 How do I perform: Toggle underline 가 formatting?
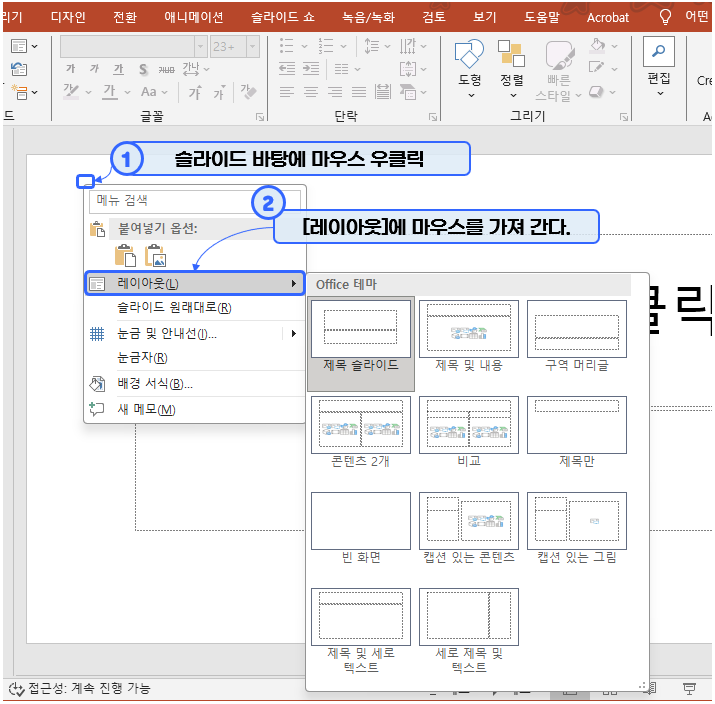119,69
